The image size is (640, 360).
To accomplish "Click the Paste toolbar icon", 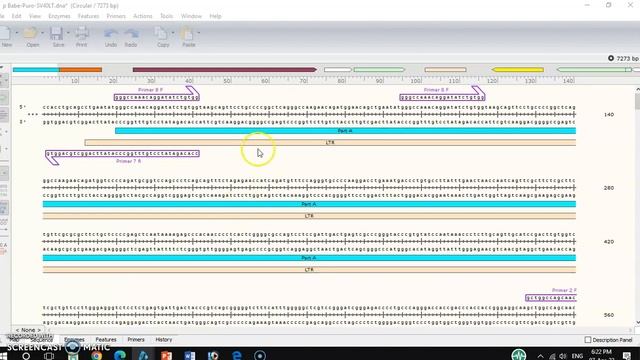I will click(x=187, y=33).
